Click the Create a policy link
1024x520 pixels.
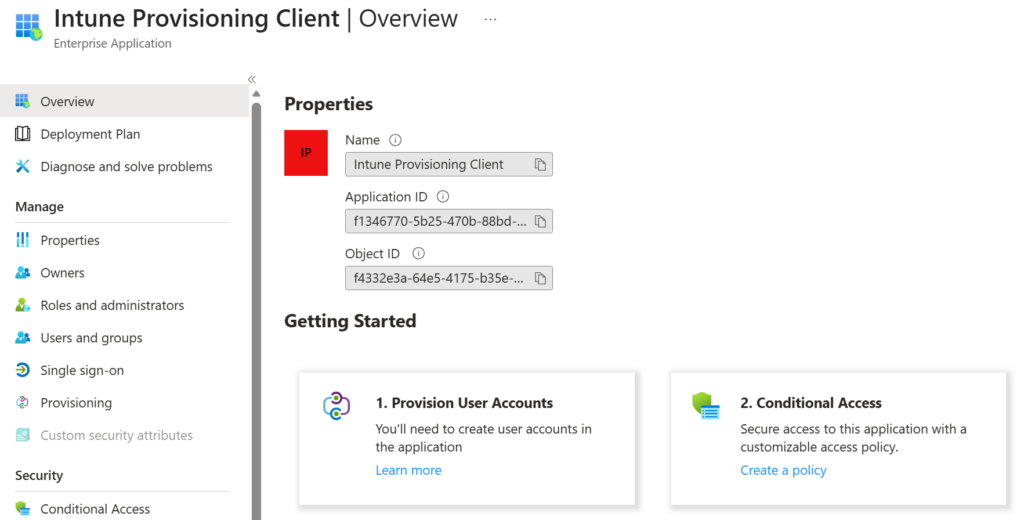tap(783, 470)
